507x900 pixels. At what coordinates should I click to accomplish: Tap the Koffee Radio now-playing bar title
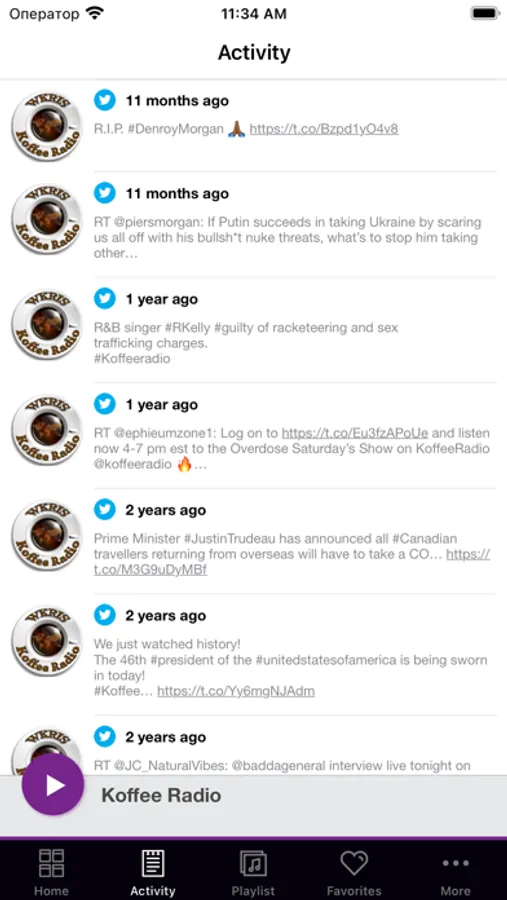coord(161,796)
